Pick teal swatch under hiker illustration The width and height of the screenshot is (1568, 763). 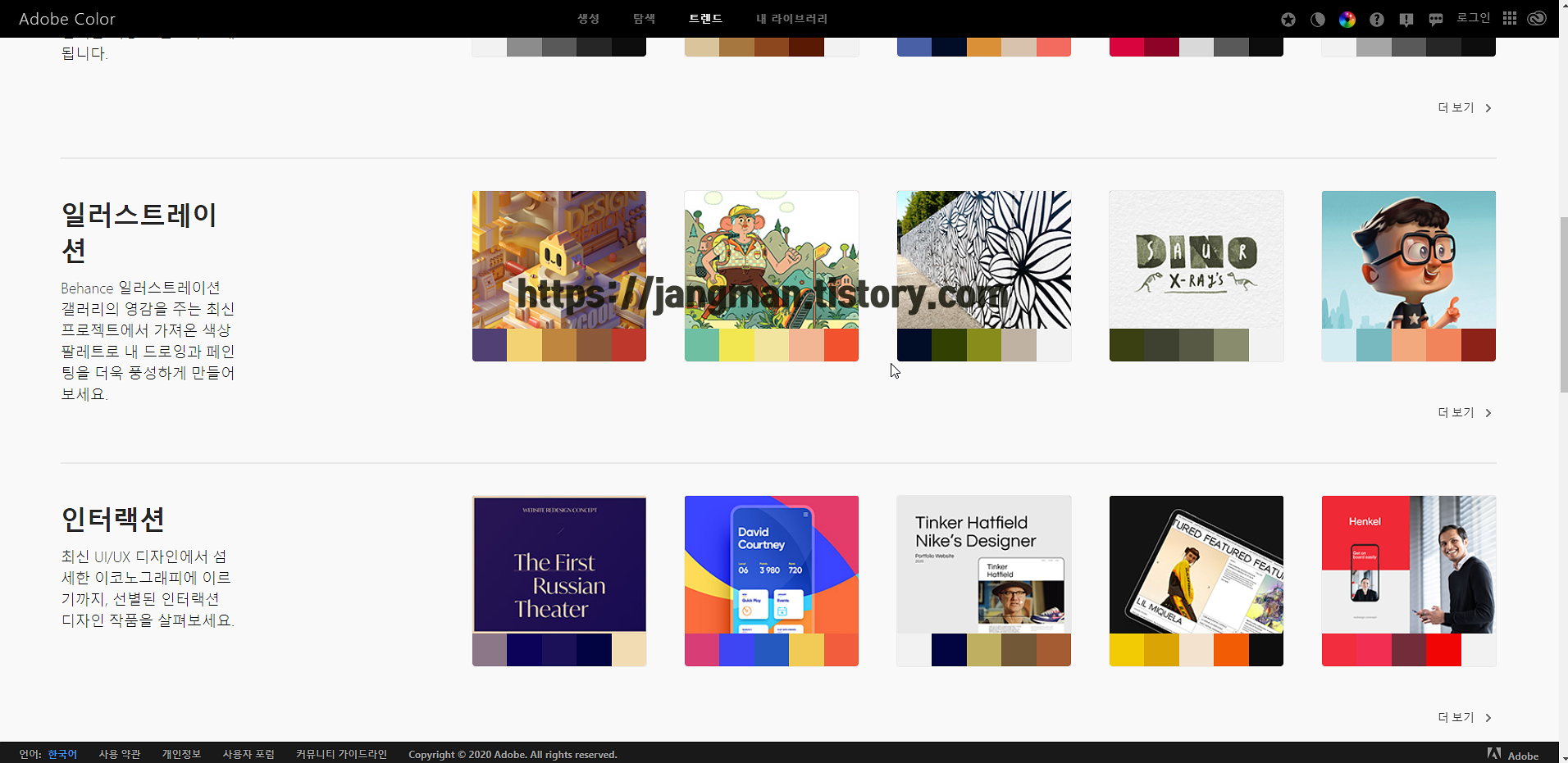coord(702,345)
